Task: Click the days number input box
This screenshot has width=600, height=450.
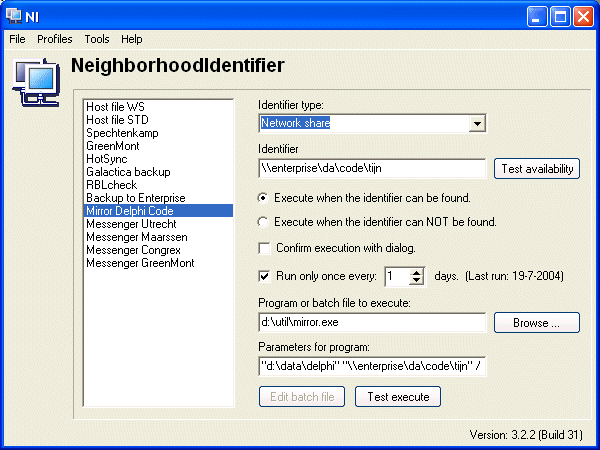Action: coord(397,276)
